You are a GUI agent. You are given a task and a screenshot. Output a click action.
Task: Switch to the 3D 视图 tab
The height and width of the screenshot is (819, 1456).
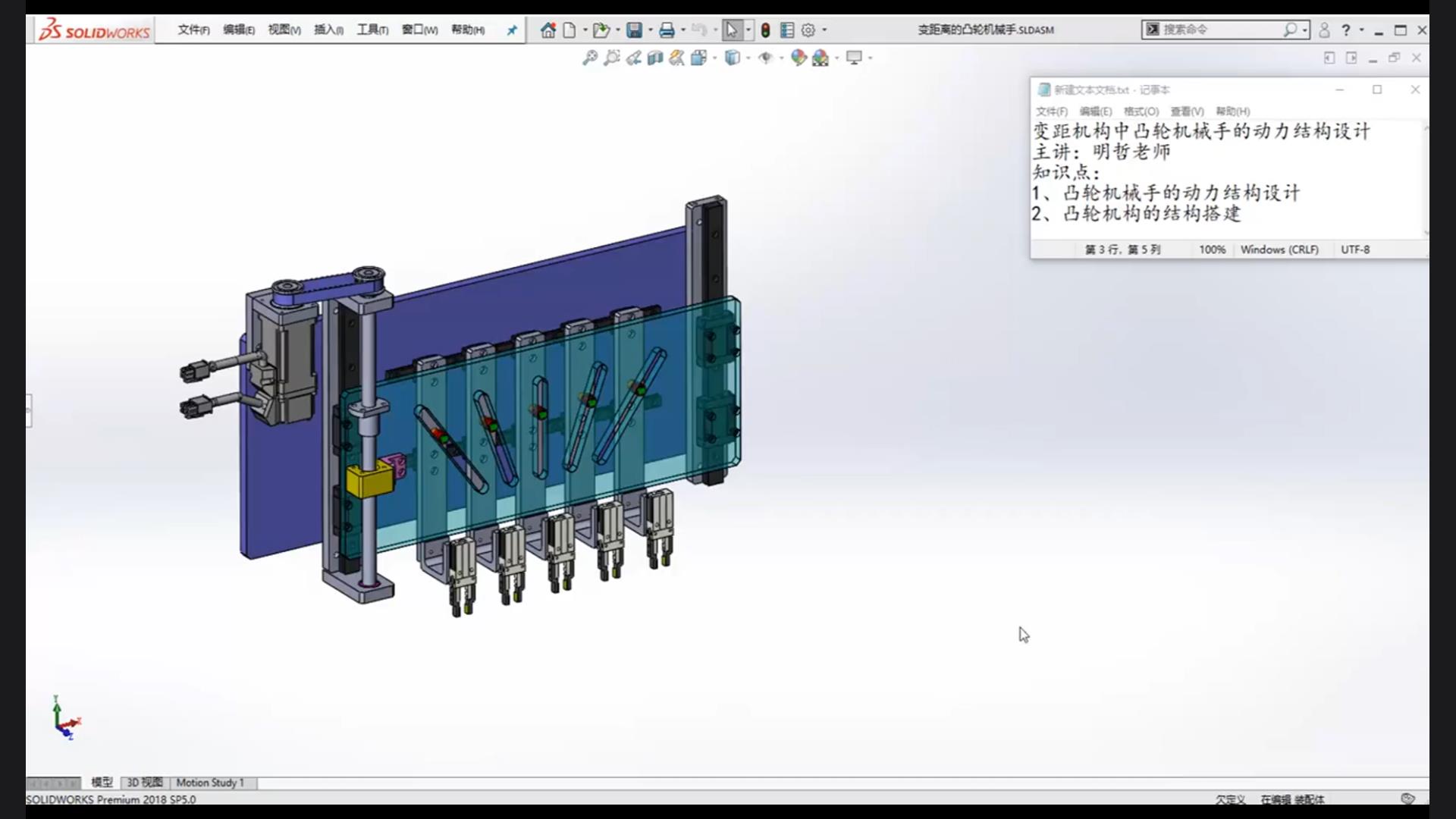pos(144,782)
